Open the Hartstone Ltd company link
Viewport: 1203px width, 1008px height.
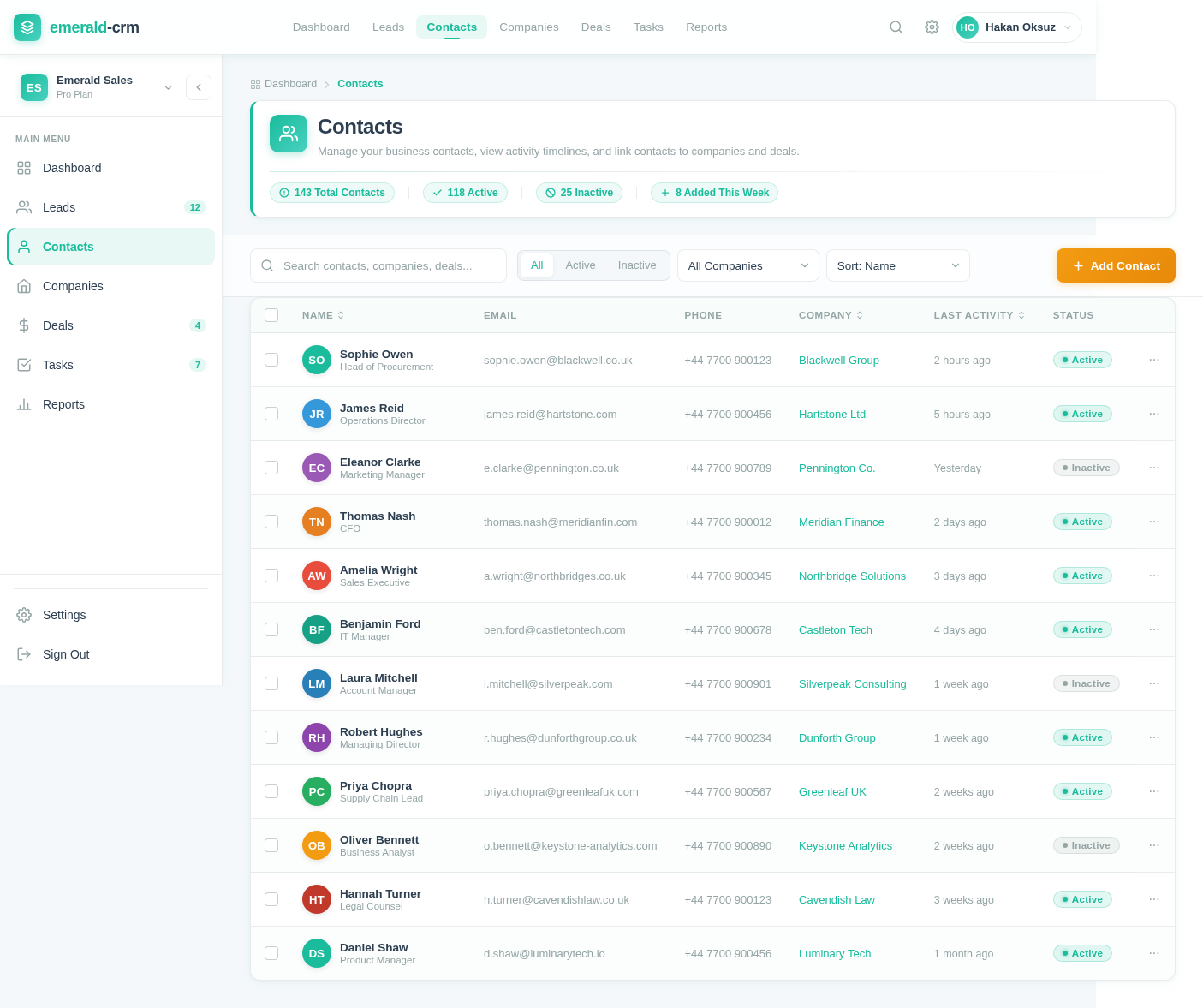pyautogui.click(x=831, y=414)
